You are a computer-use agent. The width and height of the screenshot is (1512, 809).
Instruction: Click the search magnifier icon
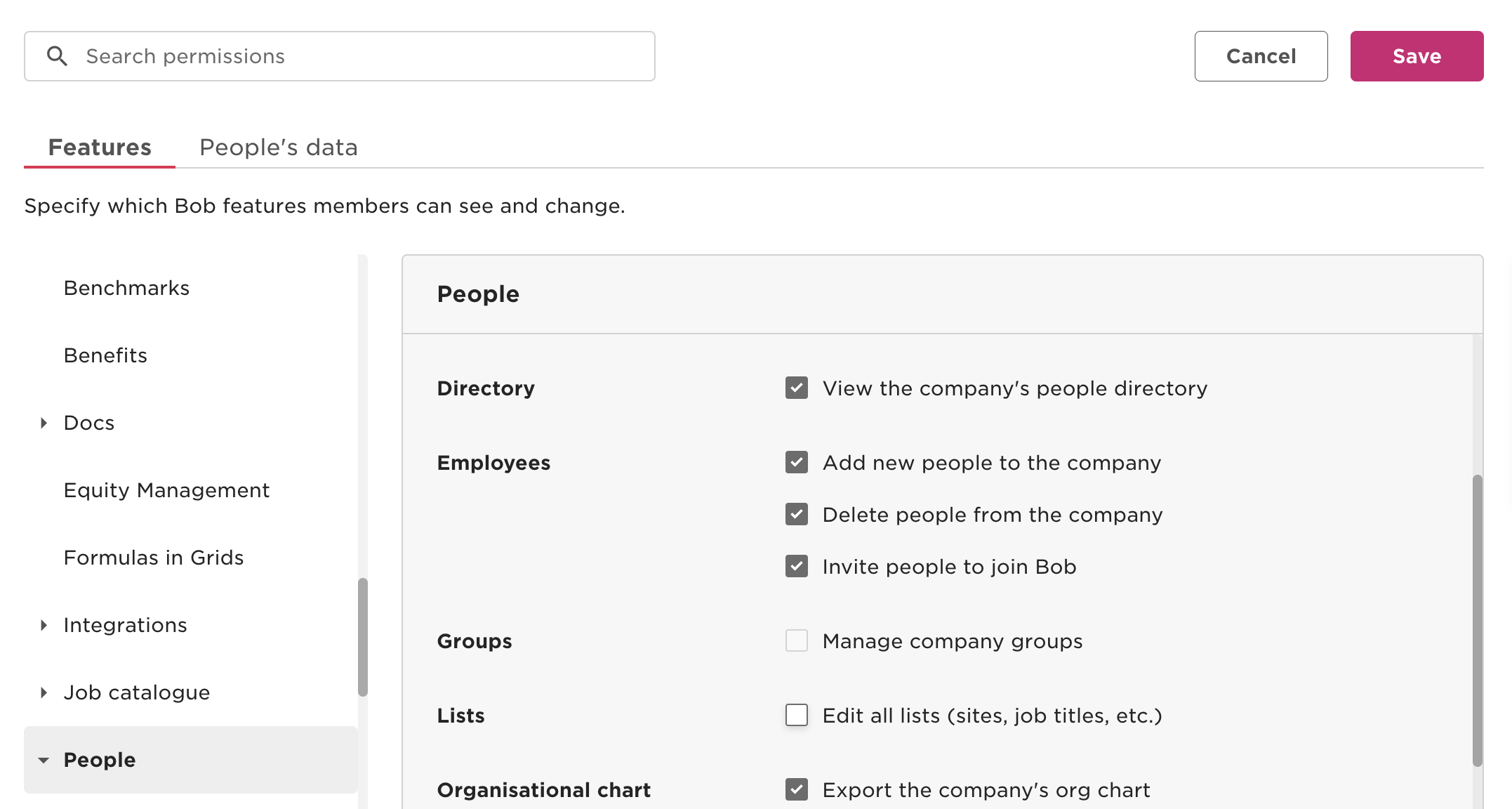pos(58,55)
